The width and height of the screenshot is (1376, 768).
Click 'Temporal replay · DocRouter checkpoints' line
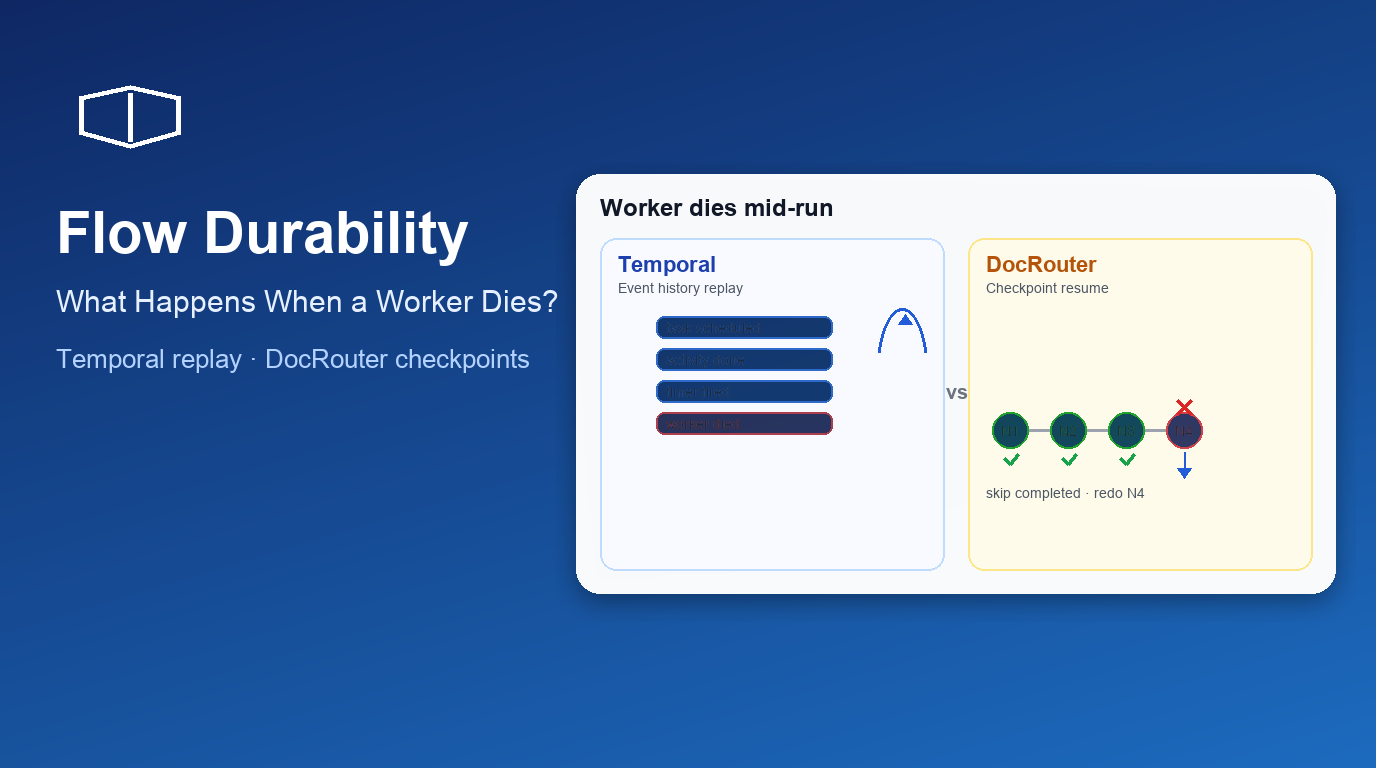tap(293, 359)
